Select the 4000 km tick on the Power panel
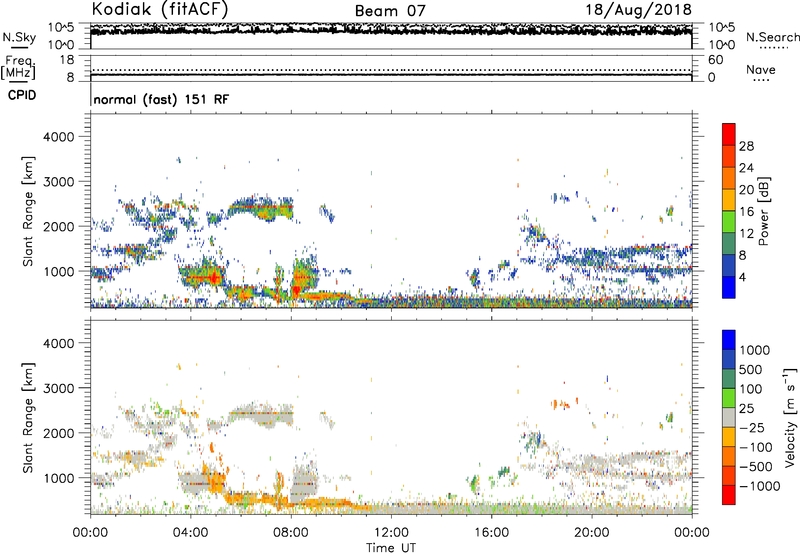The image size is (800, 554). [x=58, y=137]
